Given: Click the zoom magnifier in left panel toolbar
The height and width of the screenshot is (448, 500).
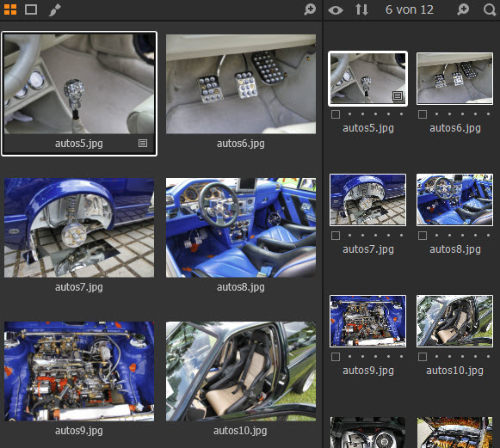Looking at the screenshot, I should (x=310, y=10).
